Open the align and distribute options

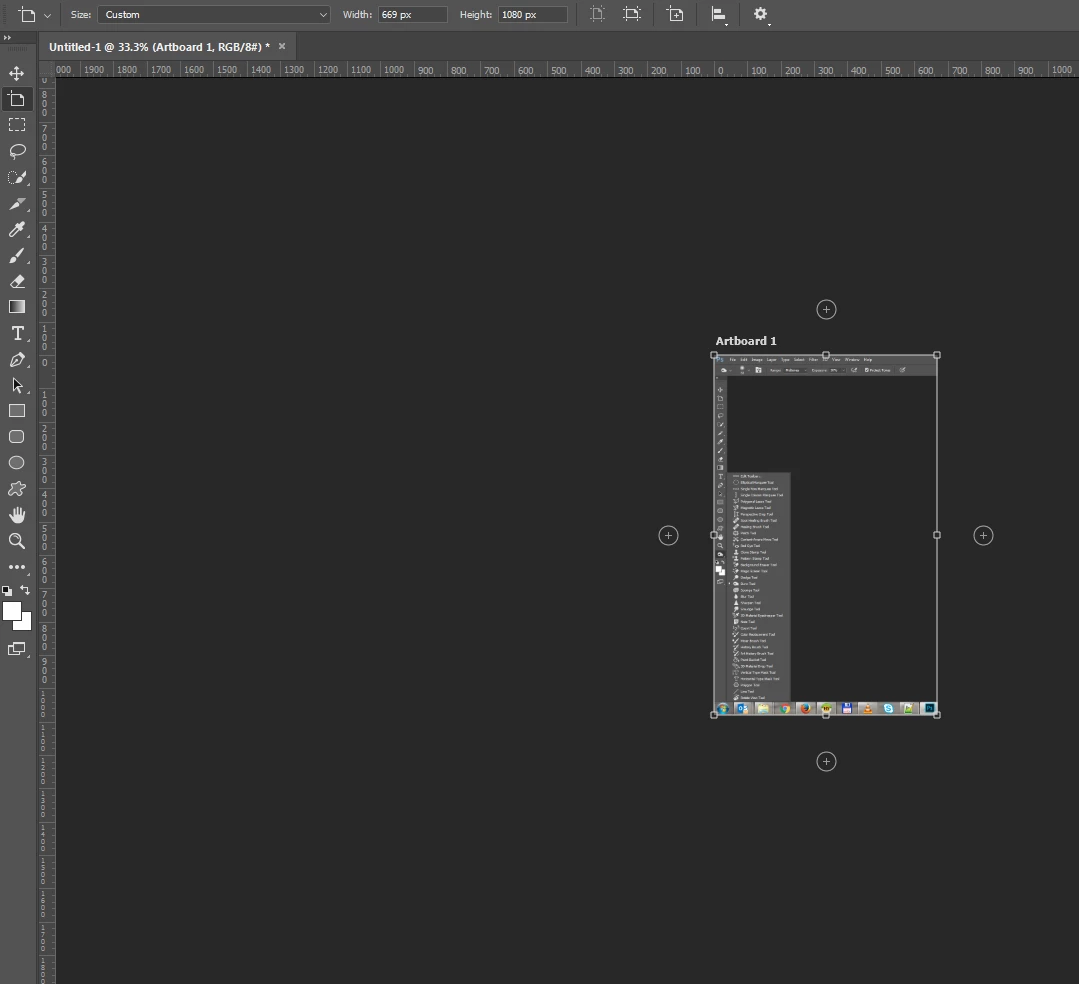click(x=719, y=14)
